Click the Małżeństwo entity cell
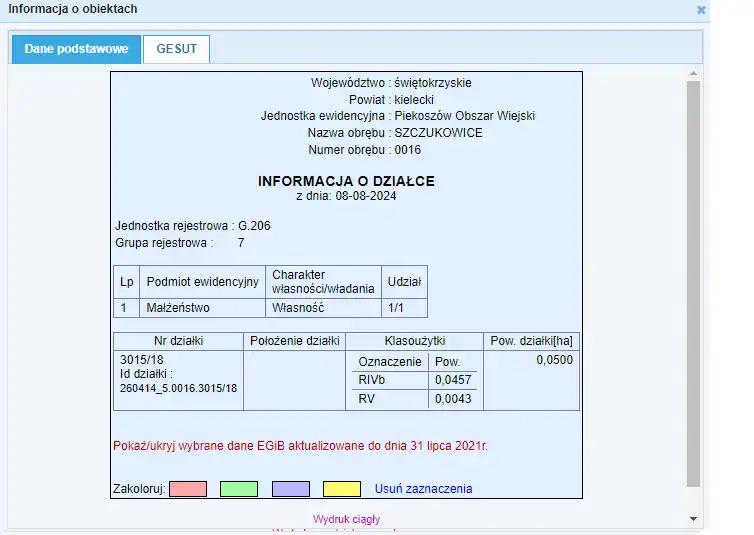754x535 pixels. click(179, 308)
